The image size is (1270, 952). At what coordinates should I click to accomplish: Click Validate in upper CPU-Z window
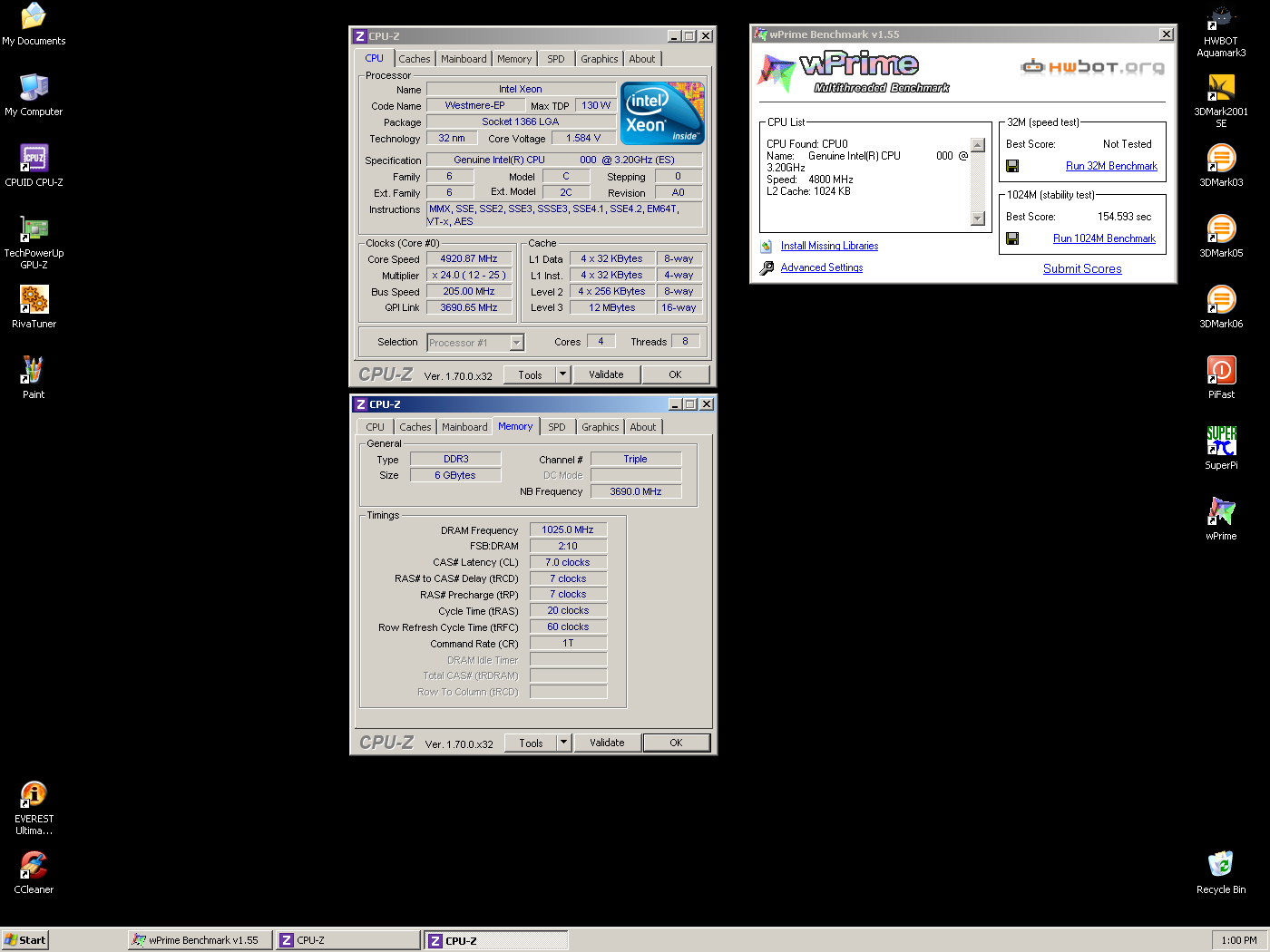[x=606, y=374]
